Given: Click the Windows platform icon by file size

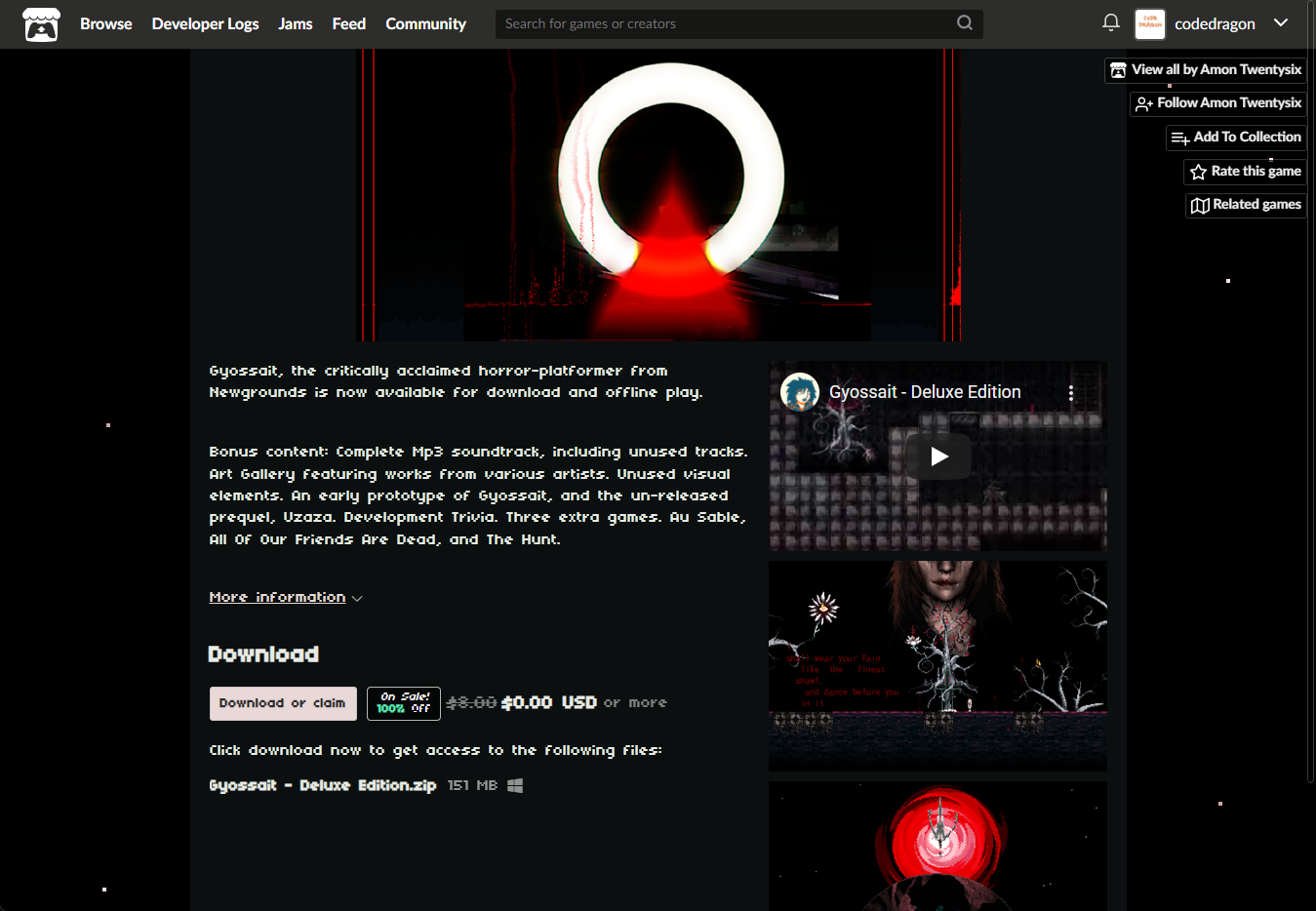Looking at the screenshot, I should pos(515,785).
